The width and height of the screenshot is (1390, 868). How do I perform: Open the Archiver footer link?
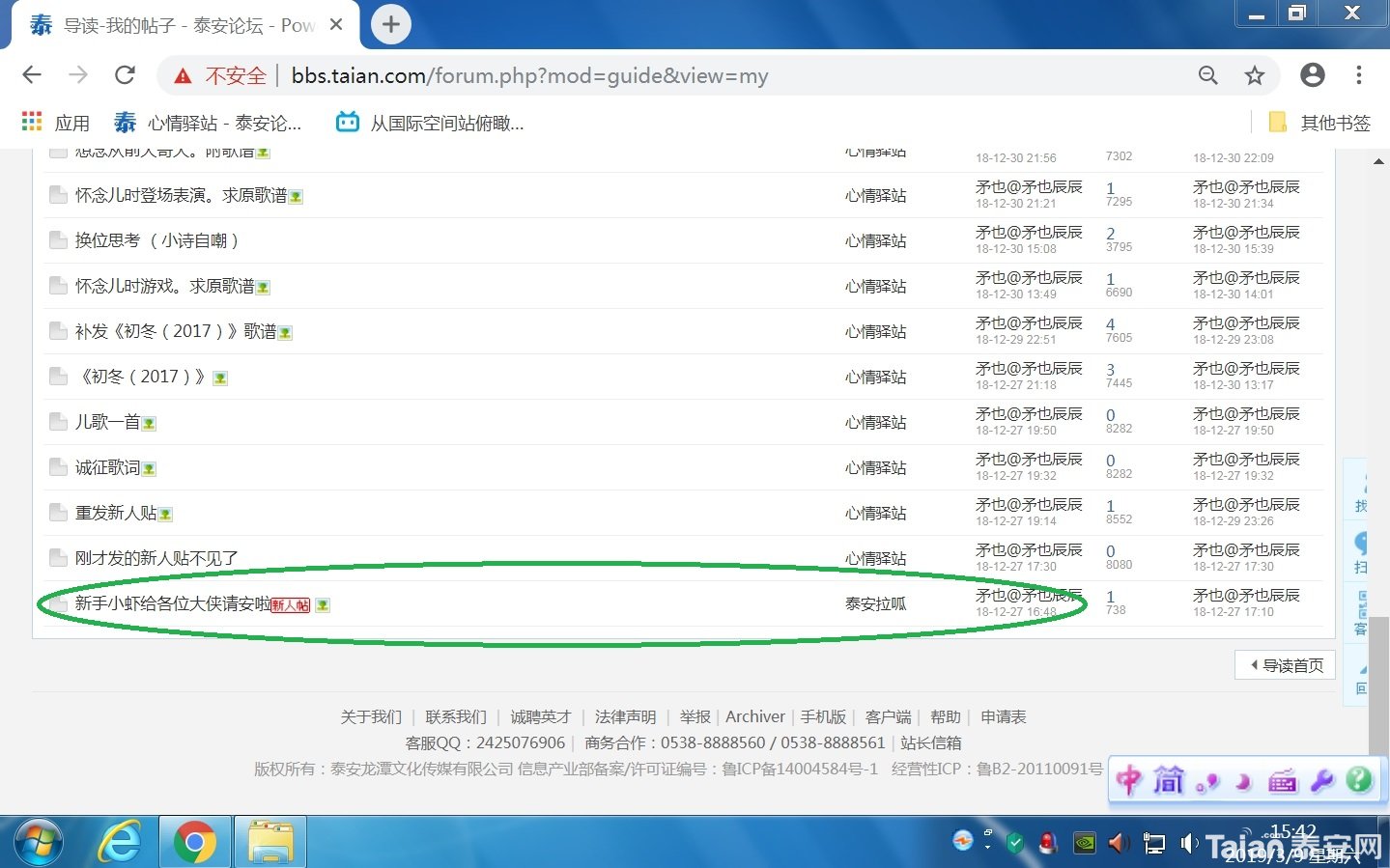click(x=754, y=716)
